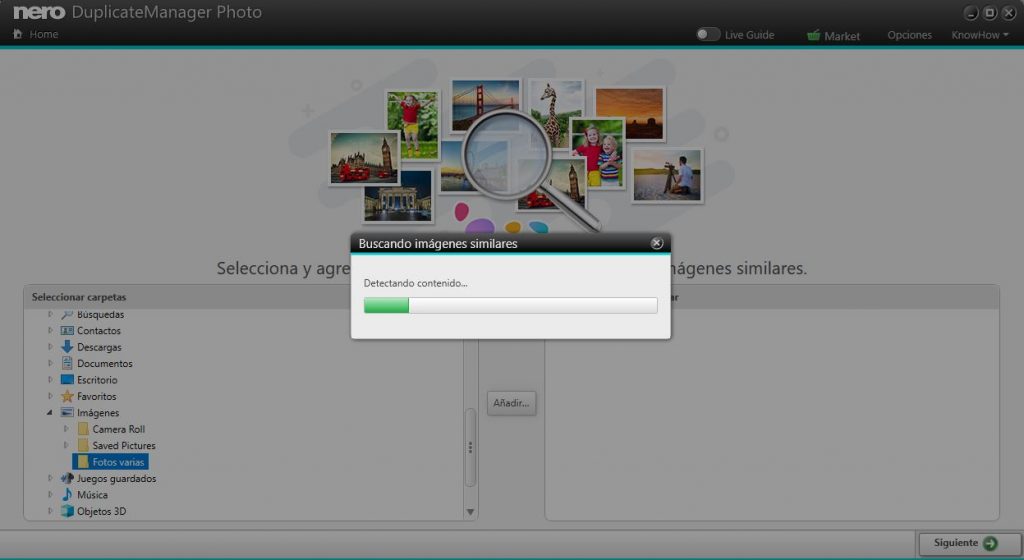Select the Objetos 3D cube icon
This screenshot has width=1024, height=560.
(x=67, y=511)
